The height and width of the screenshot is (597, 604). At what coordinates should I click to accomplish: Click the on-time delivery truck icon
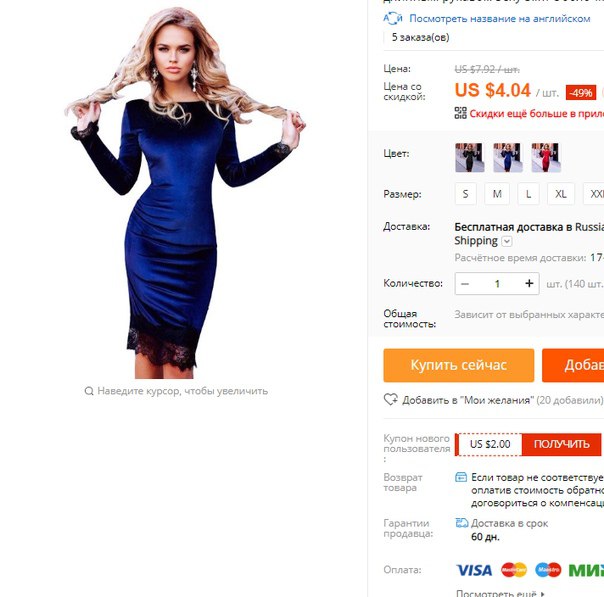[461, 523]
